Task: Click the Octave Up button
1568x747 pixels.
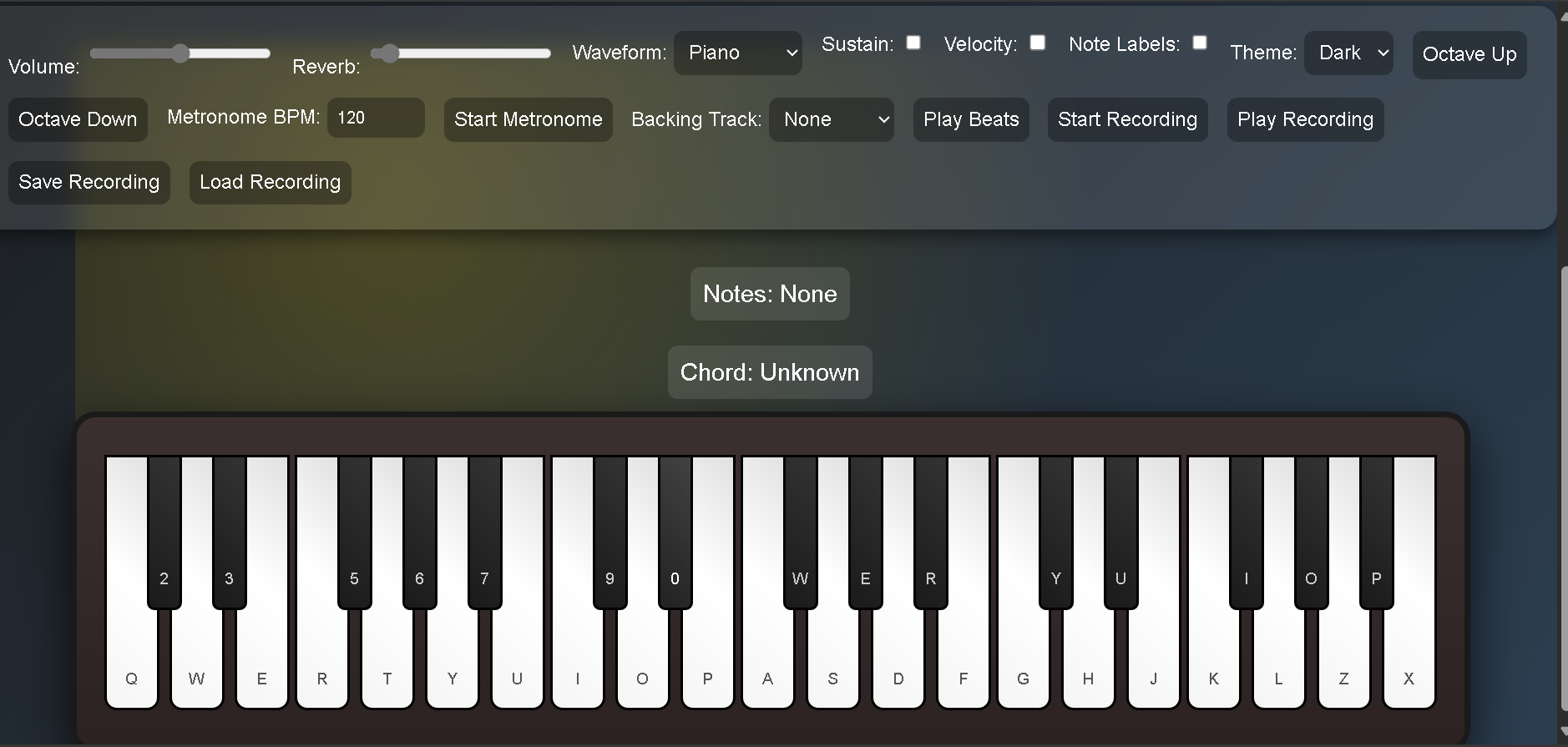Action: coord(1469,55)
